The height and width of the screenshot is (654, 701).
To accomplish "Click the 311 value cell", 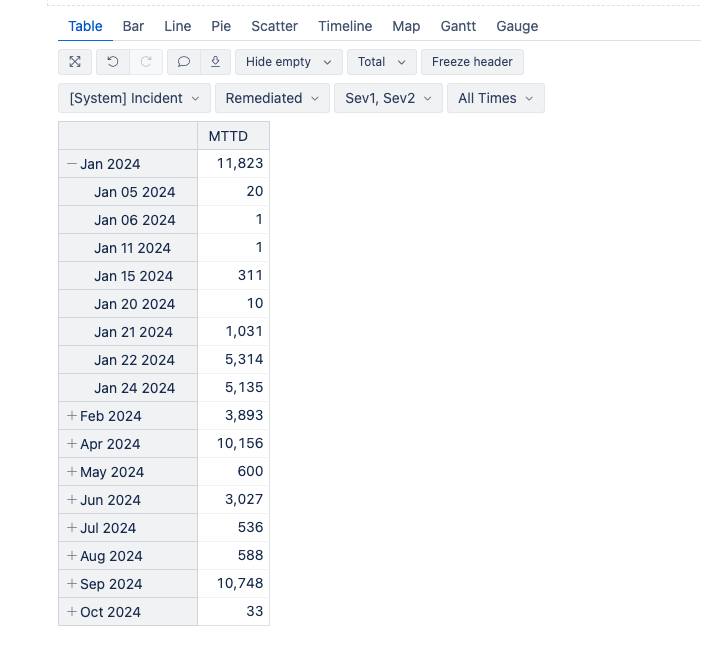I will [x=233, y=275].
